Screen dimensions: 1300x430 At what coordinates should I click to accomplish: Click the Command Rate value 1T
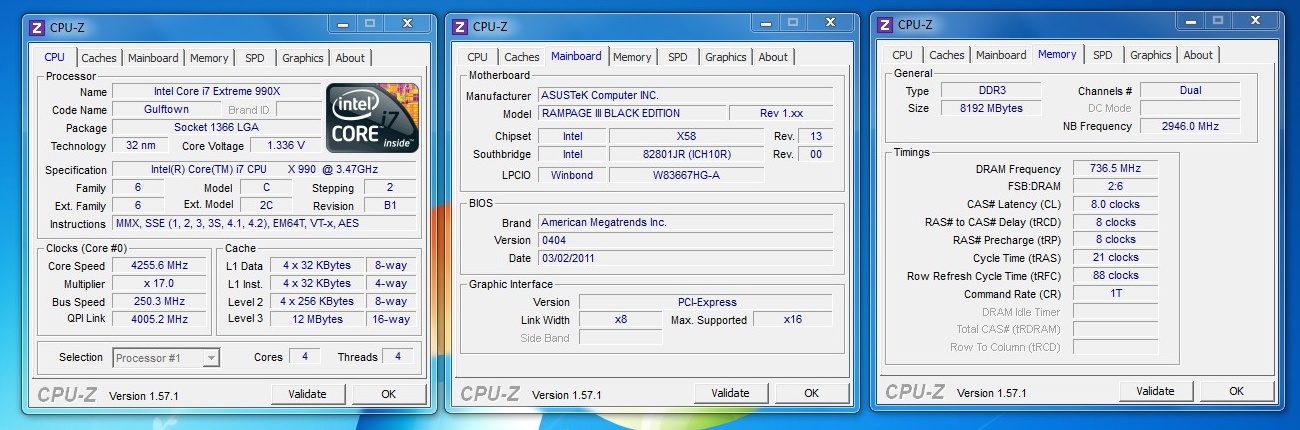click(x=1115, y=294)
